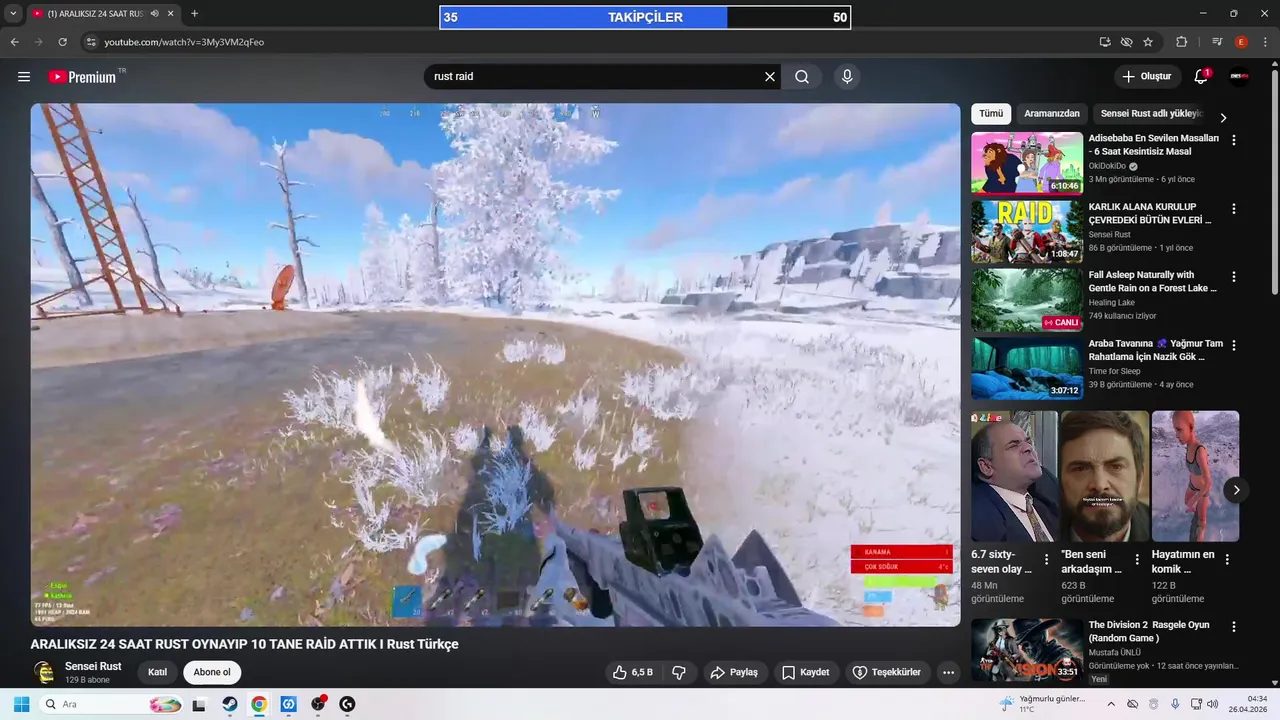Show more filter chips with arrow

pyautogui.click(x=1222, y=117)
